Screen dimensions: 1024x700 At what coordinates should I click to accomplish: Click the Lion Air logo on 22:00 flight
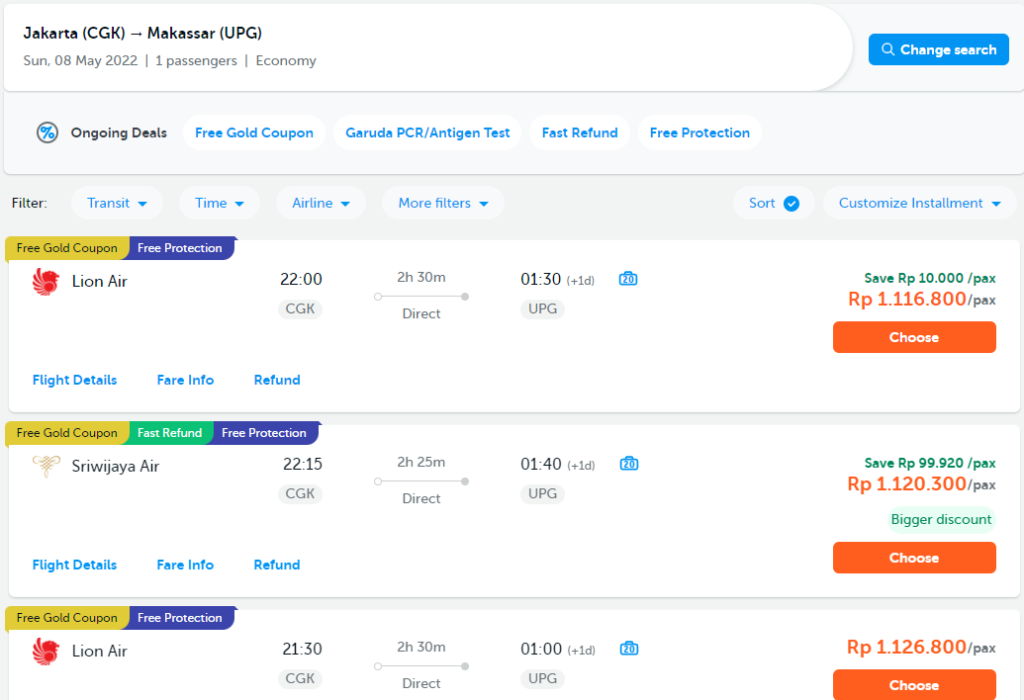[x=46, y=281]
